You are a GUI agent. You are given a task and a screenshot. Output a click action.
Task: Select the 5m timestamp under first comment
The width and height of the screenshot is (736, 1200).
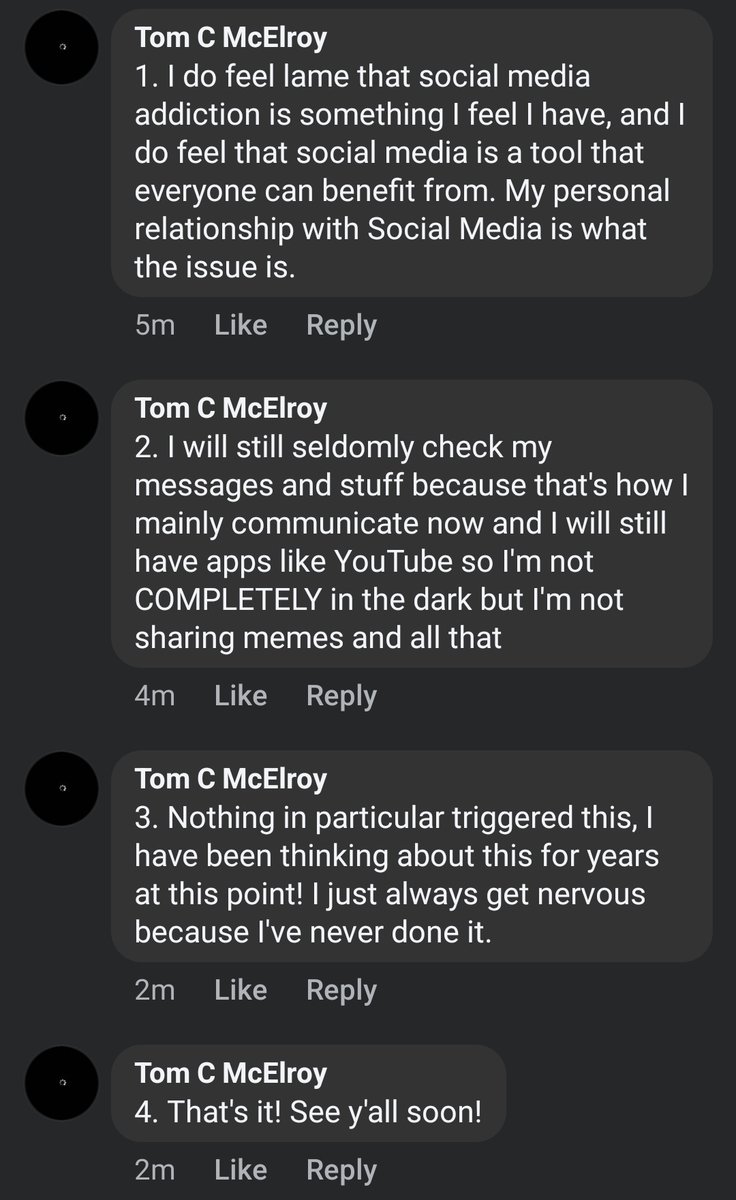pyautogui.click(x=155, y=325)
